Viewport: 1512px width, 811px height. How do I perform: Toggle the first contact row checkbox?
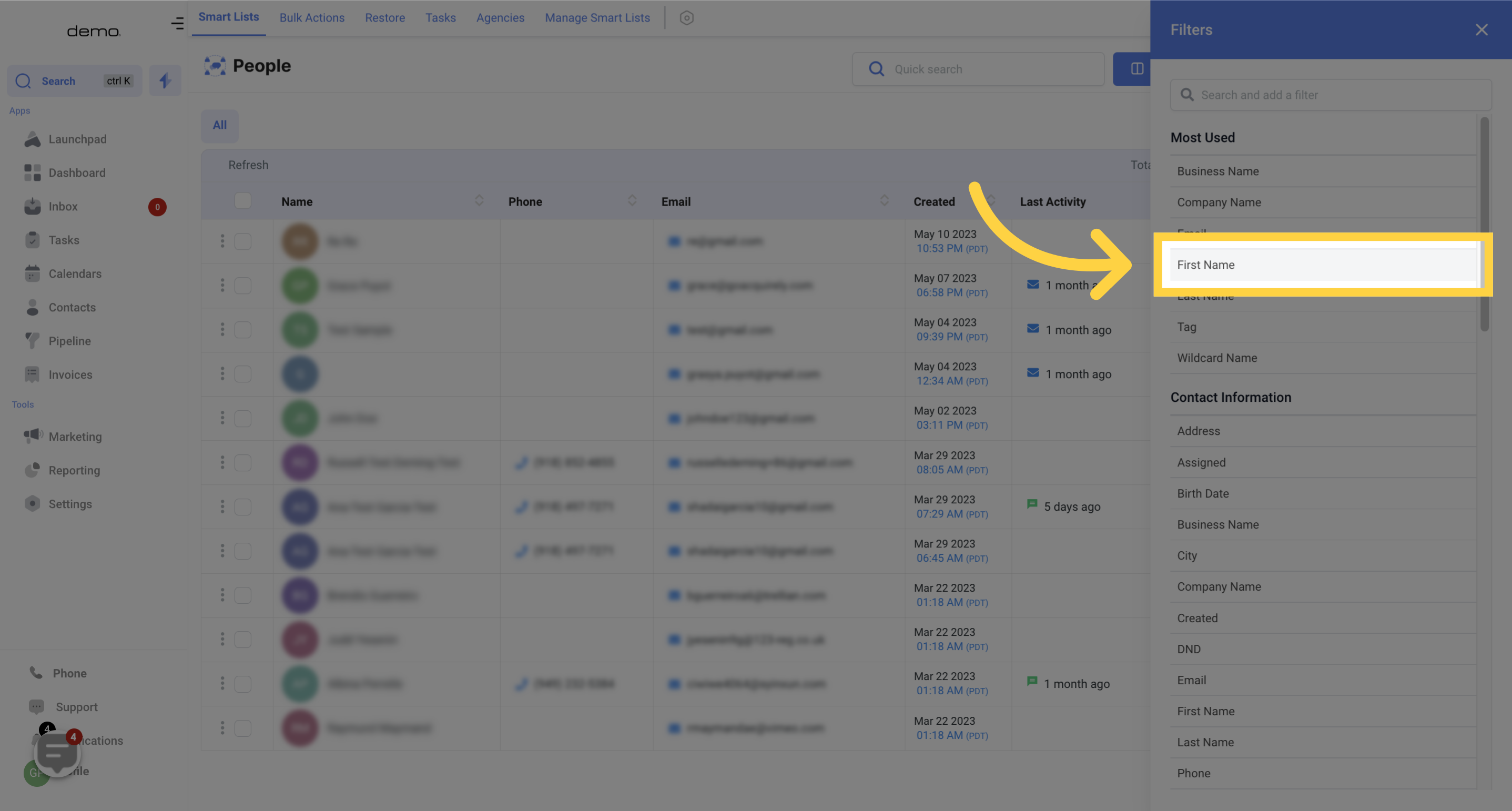tap(243, 241)
